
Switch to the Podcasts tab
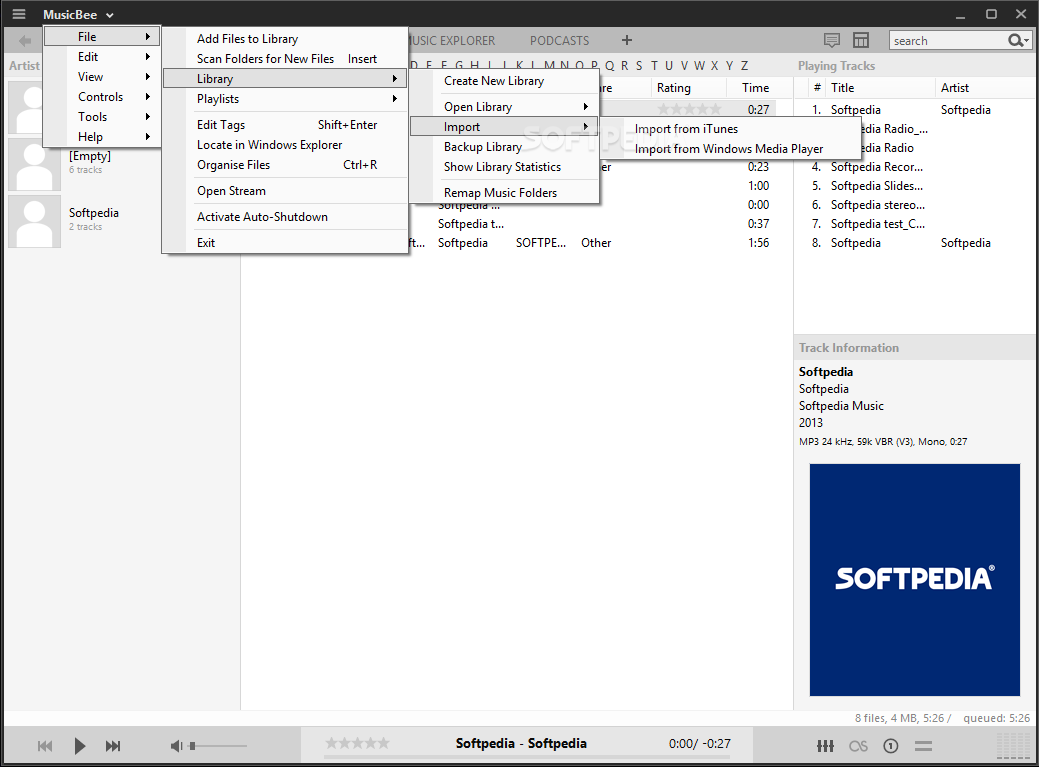[x=559, y=40]
